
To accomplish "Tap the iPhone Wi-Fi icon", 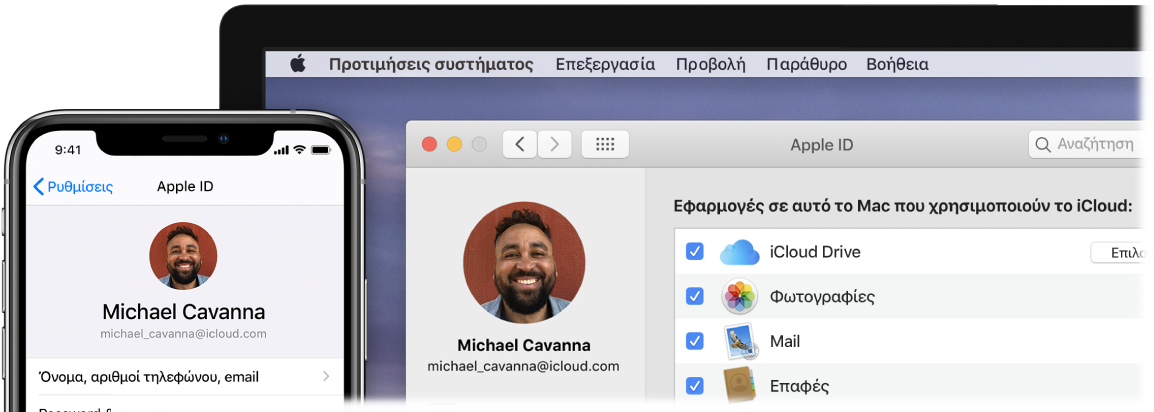I will pyautogui.click(x=300, y=150).
